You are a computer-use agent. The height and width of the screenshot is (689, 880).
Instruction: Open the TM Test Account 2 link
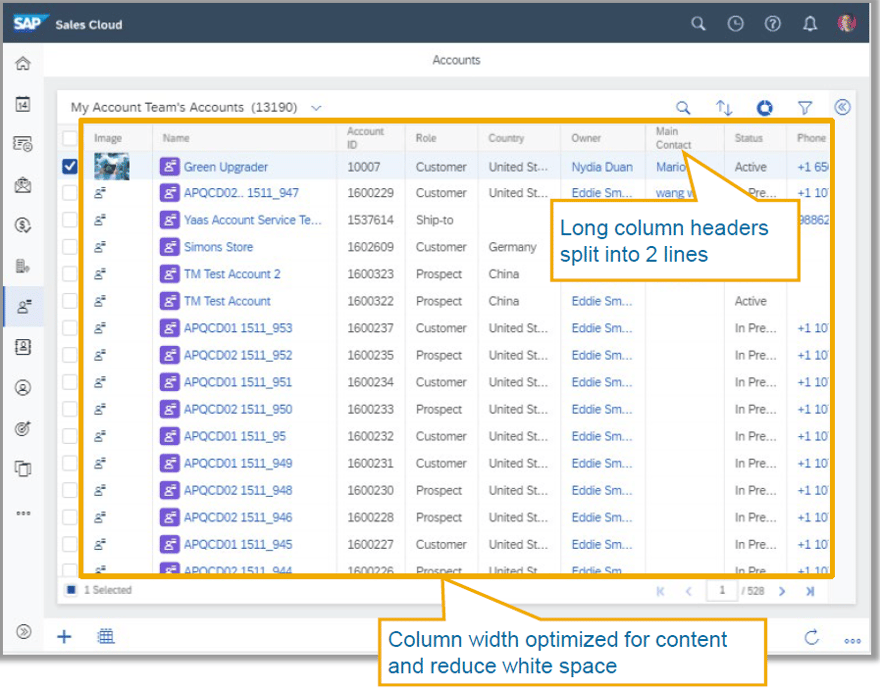coord(232,274)
